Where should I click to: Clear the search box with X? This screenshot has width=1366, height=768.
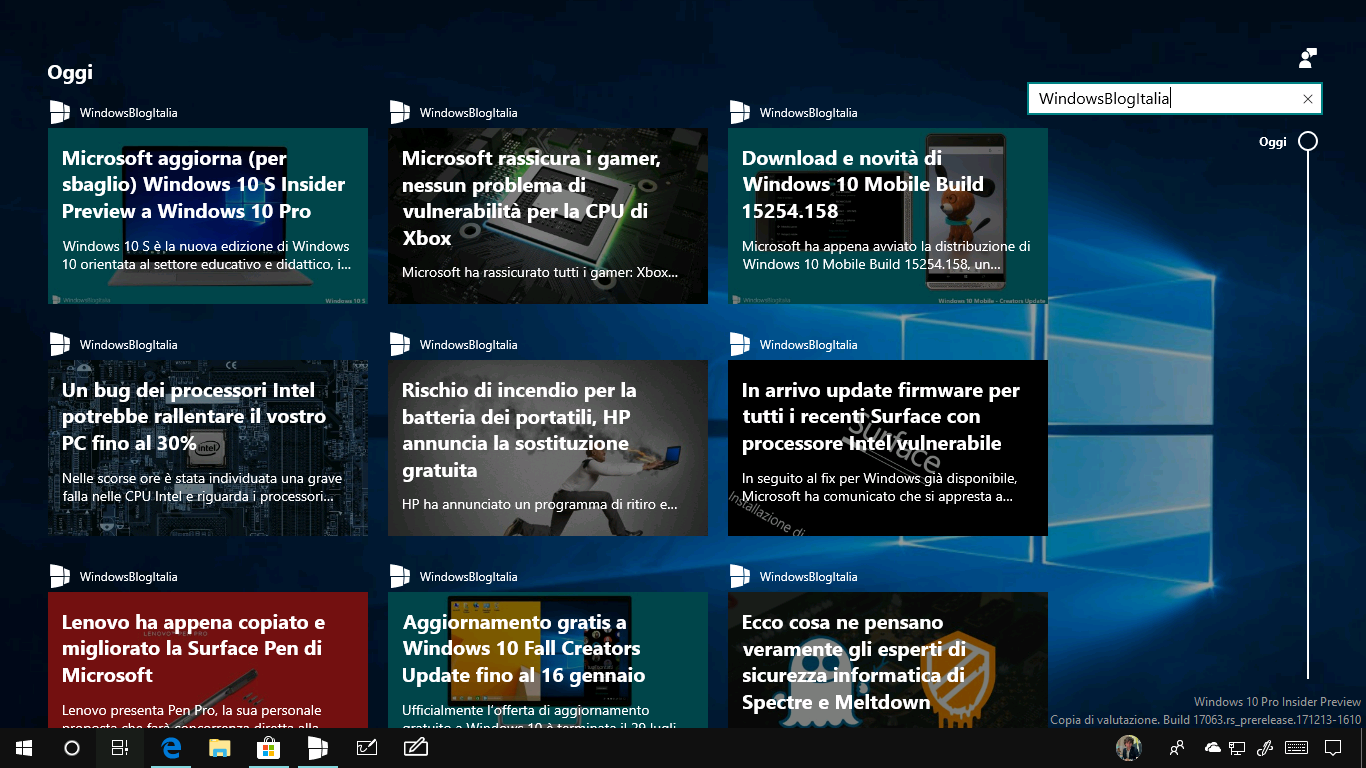pyautogui.click(x=1307, y=99)
